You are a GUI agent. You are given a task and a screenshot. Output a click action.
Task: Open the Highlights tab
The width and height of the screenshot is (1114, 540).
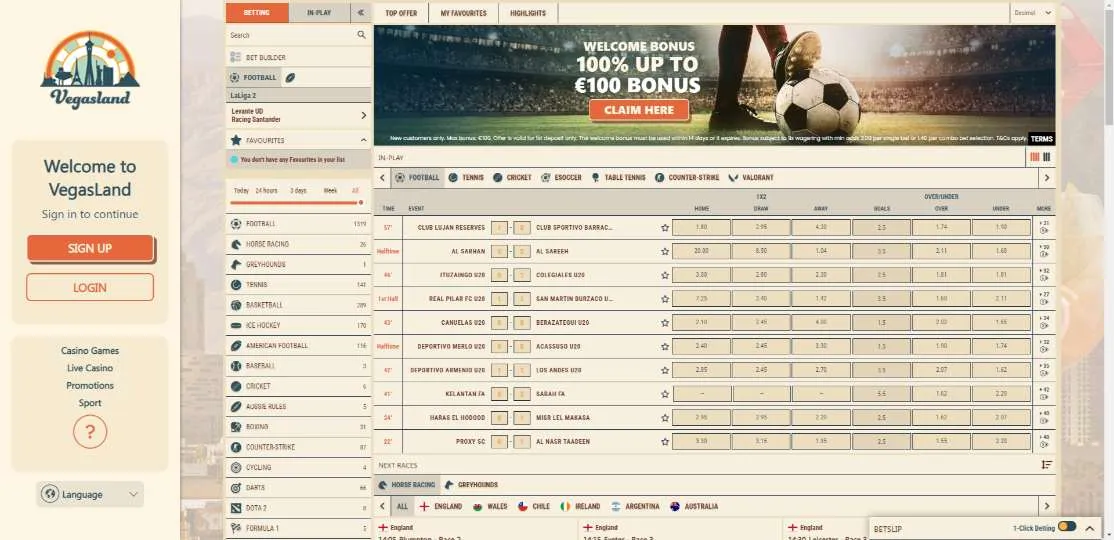528,13
